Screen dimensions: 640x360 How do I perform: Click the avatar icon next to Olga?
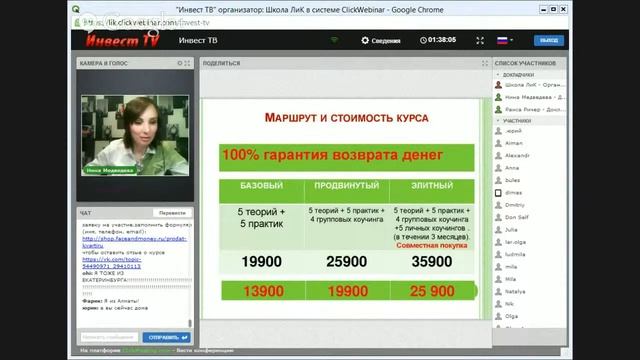tap(498, 316)
